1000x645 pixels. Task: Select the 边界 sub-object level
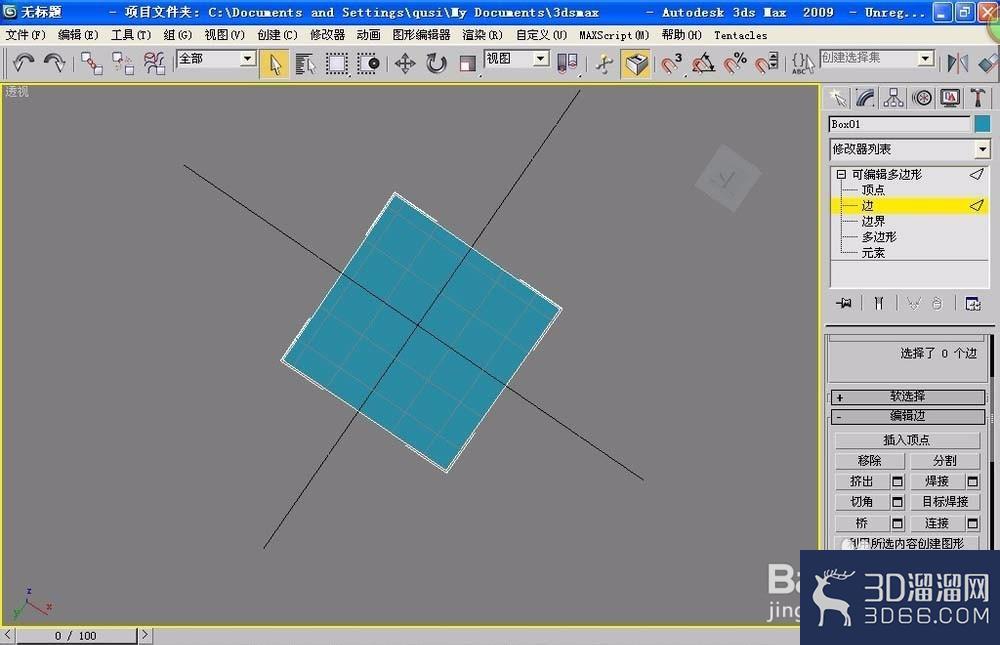pyautogui.click(x=873, y=221)
